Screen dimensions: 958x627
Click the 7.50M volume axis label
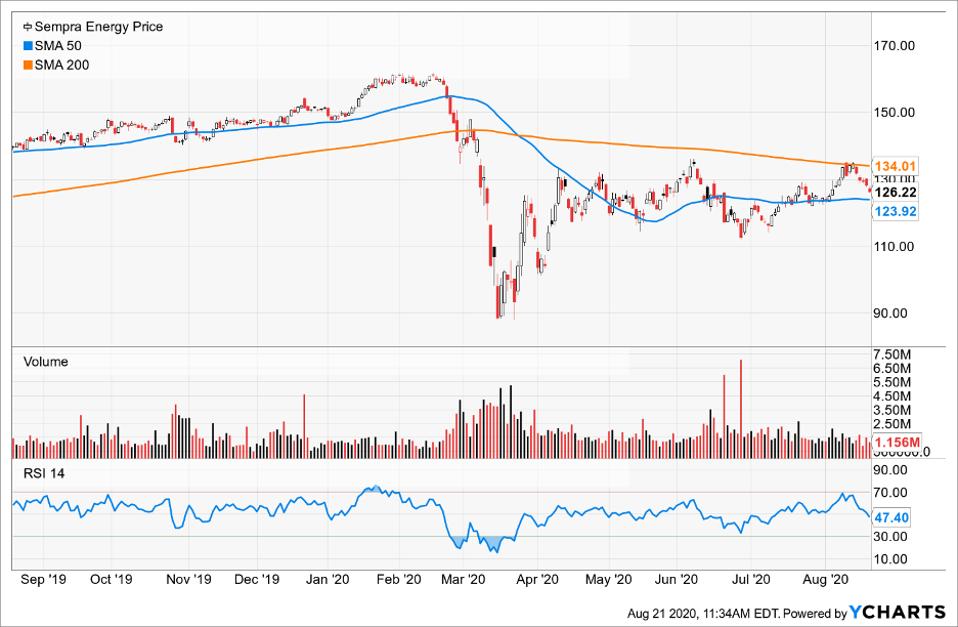pos(893,355)
